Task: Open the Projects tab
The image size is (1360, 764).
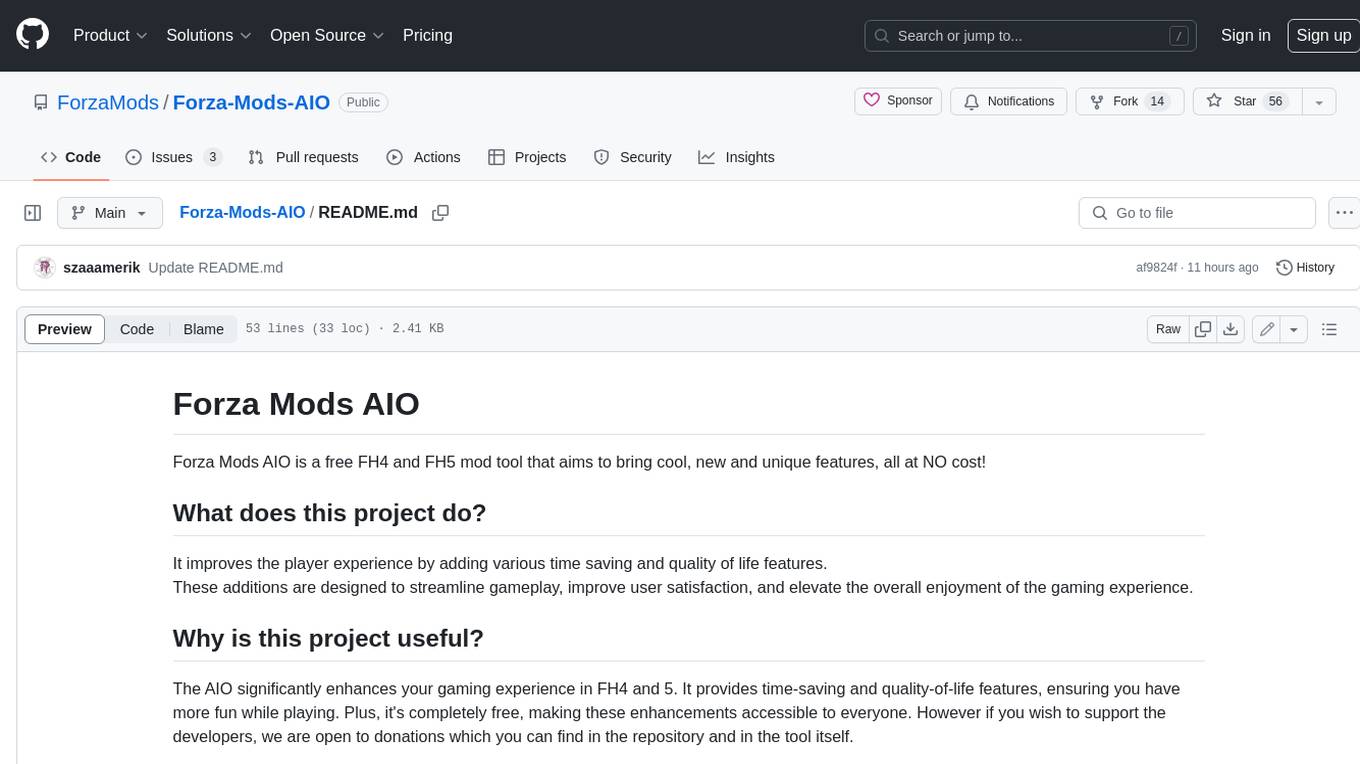Action: [527, 157]
